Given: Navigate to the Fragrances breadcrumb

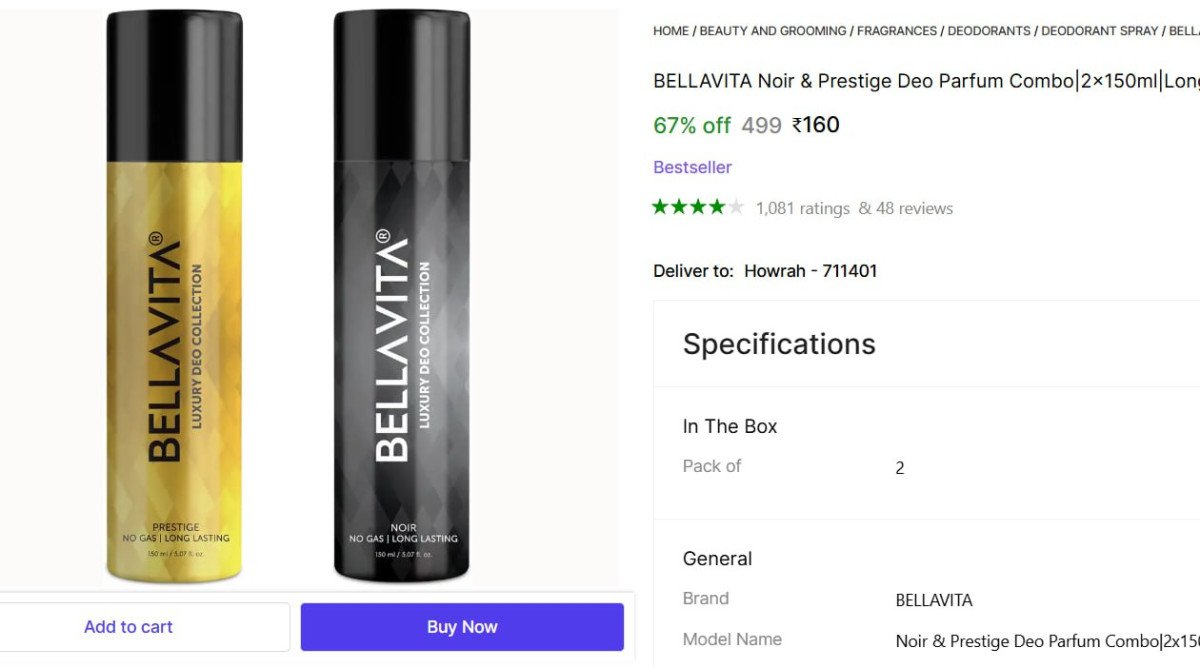Looking at the screenshot, I should tap(897, 31).
